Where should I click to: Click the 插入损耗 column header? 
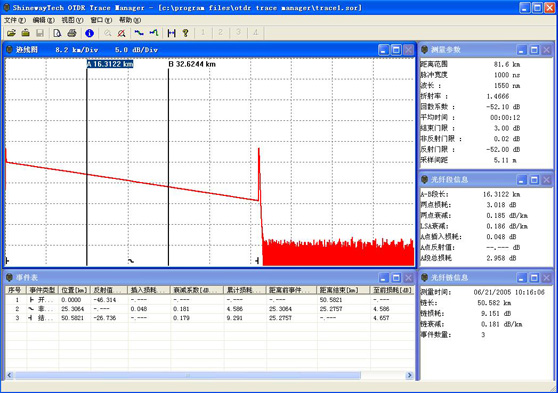(x=149, y=290)
